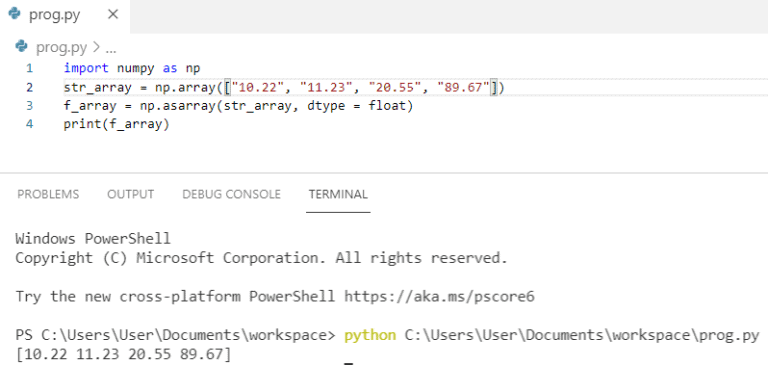Click line number 4 in the gutter
Image resolution: width=768 pixels, height=365 pixels.
(x=30, y=124)
